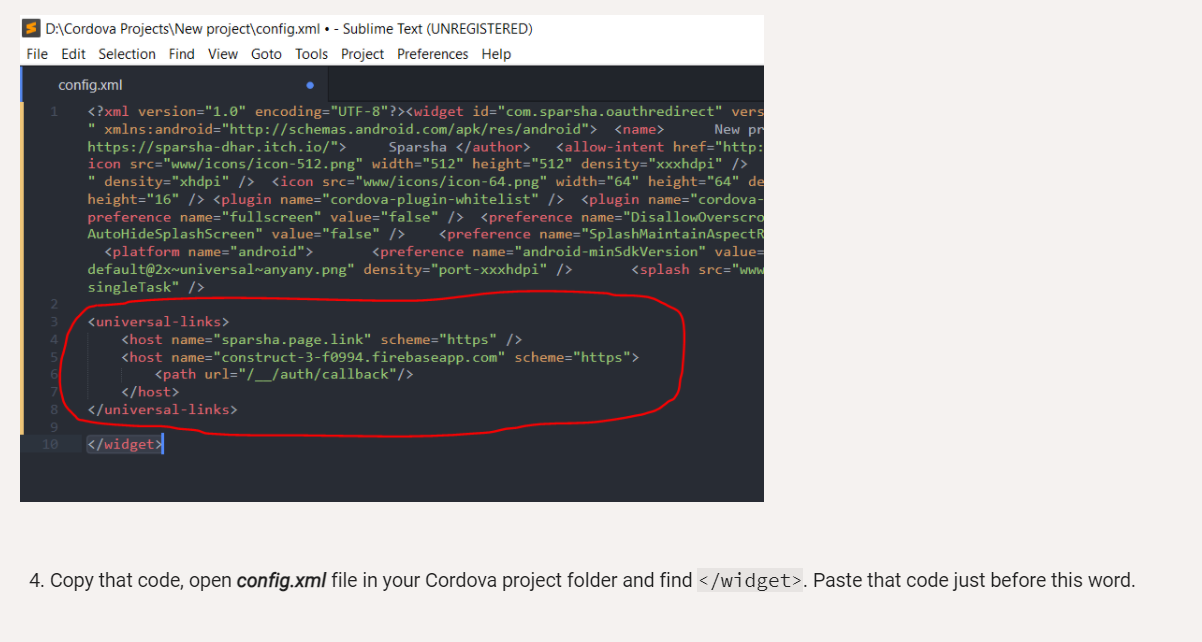Switch to the config.xml tab
Screen dimensions: 1202x642
click(x=90, y=85)
